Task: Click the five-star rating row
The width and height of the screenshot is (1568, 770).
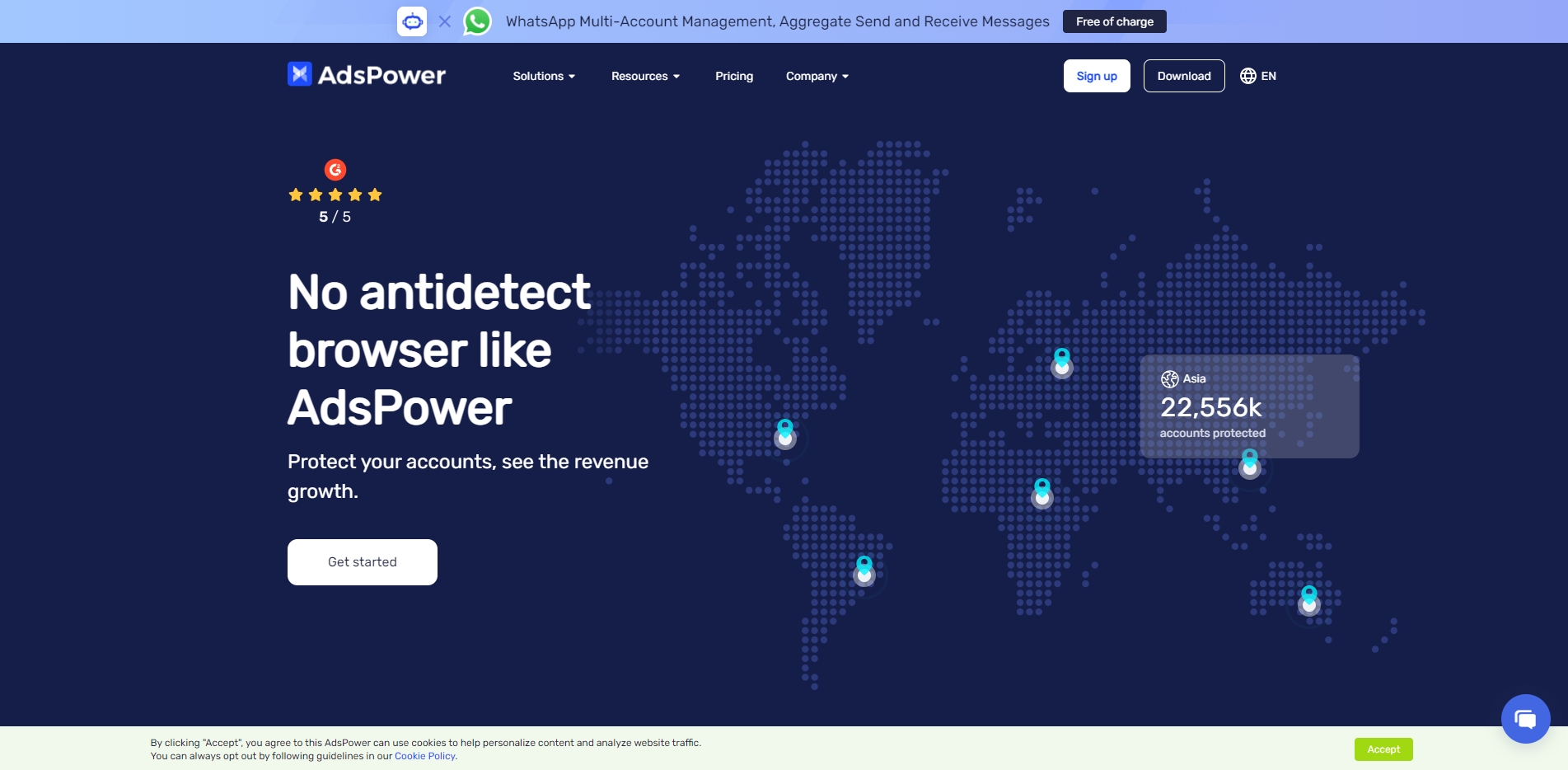Action: [x=335, y=195]
